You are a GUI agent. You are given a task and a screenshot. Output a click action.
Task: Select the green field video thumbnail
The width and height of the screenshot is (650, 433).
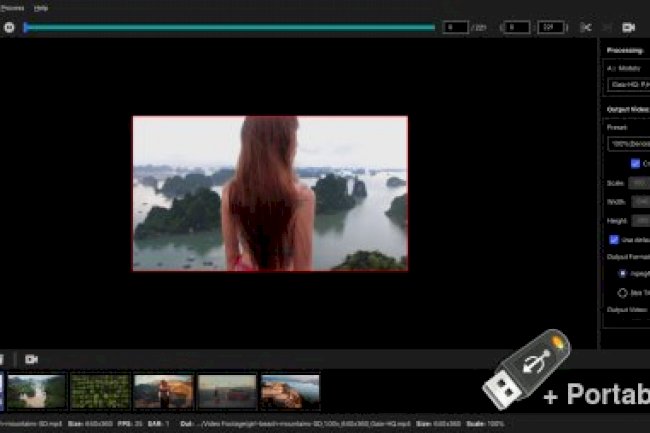[x=100, y=390]
